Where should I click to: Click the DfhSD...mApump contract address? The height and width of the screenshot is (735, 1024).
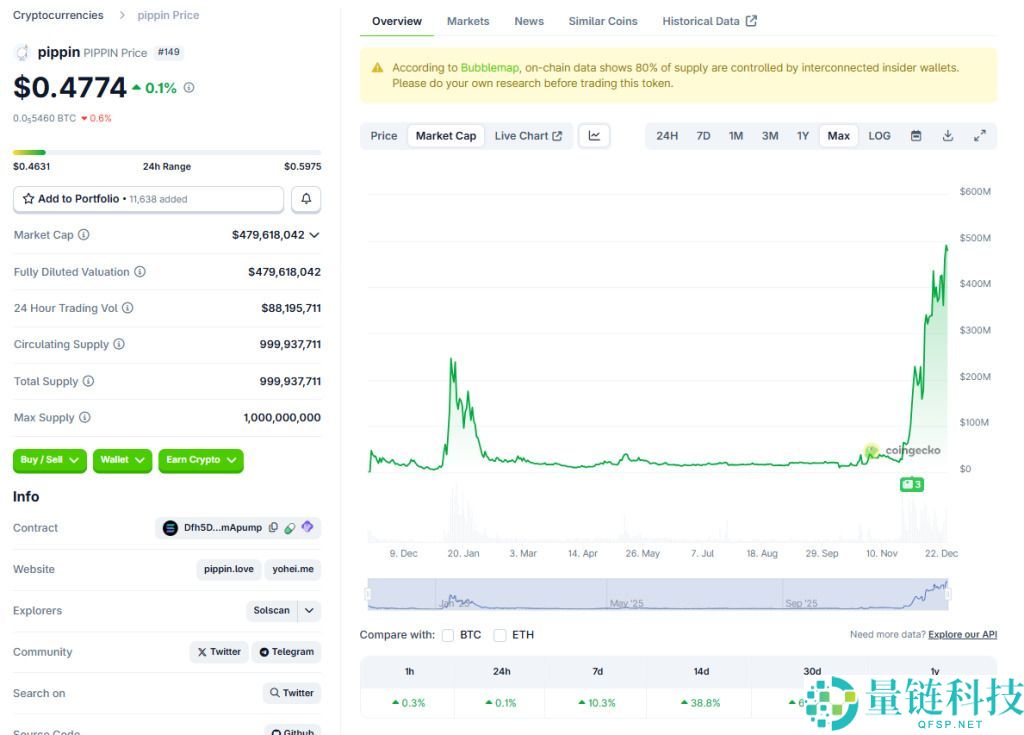pos(222,527)
